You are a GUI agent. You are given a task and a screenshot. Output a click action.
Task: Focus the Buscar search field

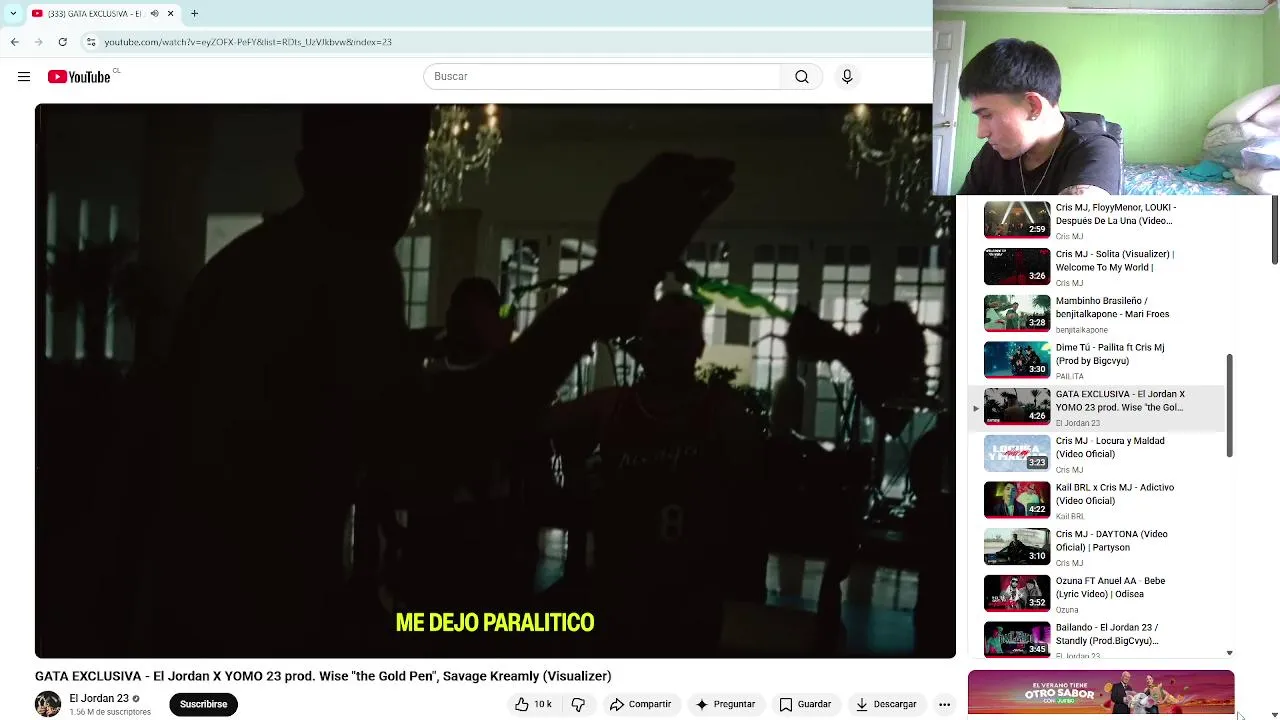[602, 77]
